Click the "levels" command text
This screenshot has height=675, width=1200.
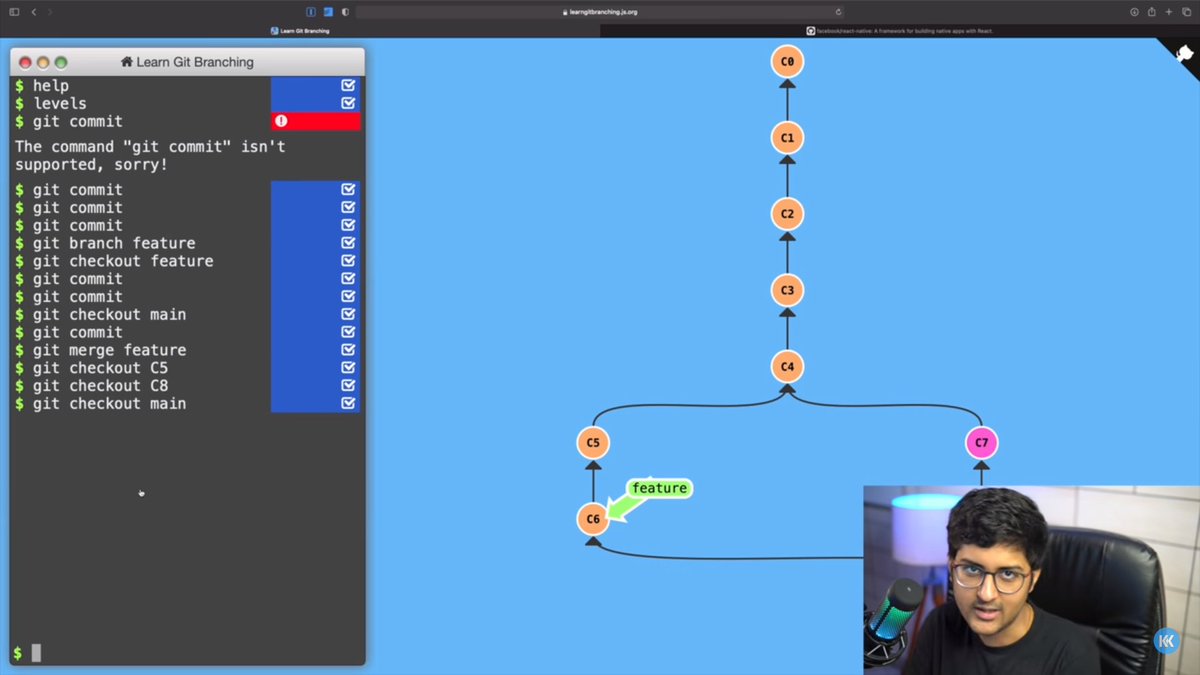point(60,103)
